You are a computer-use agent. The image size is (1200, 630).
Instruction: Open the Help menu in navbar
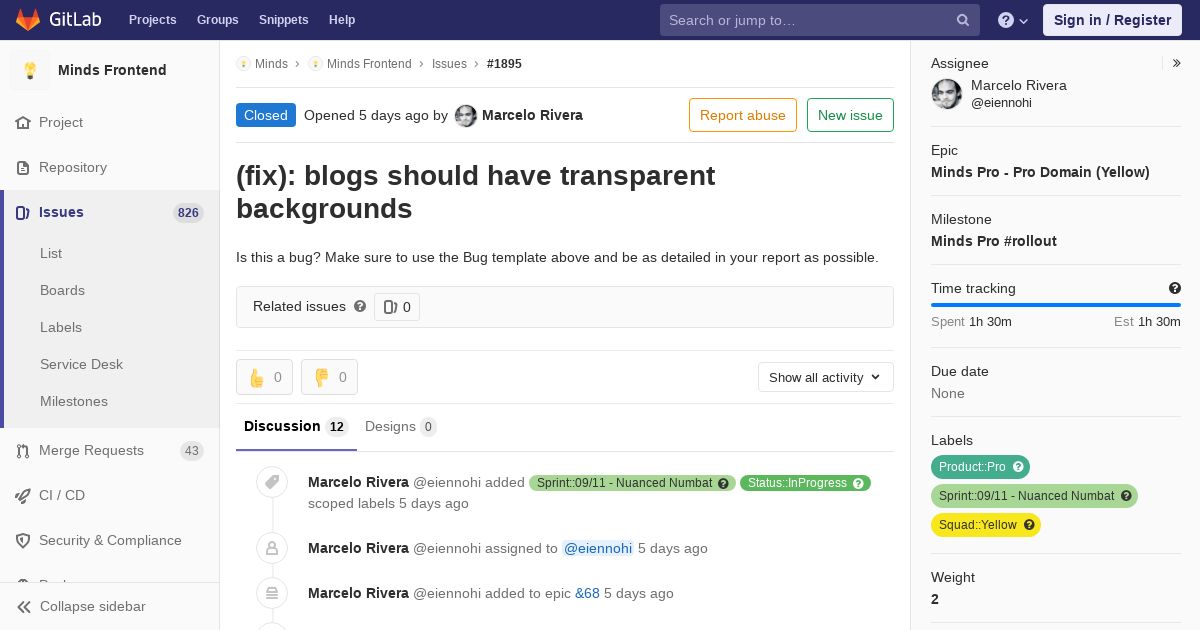(342, 20)
